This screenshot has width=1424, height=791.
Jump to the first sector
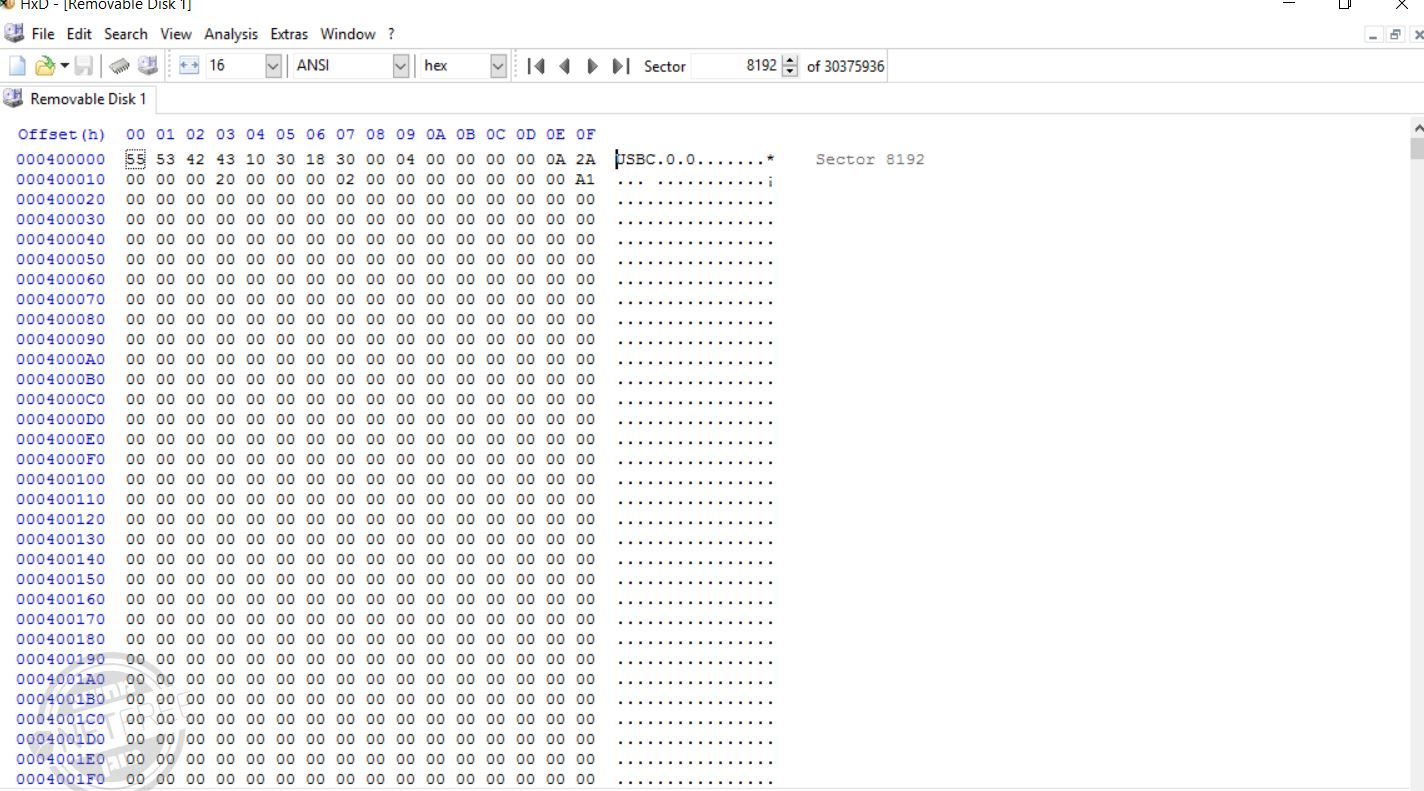(x=536, y=66)
